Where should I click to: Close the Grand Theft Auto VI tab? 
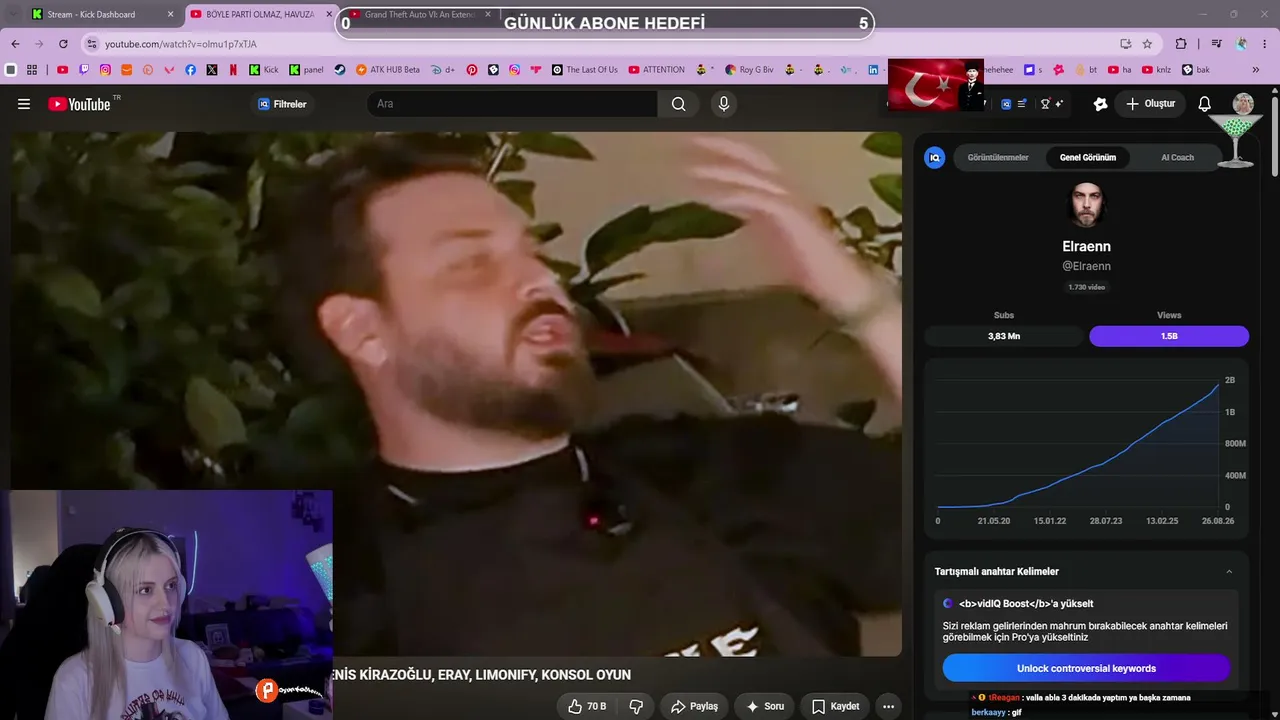tap(488, 14)
